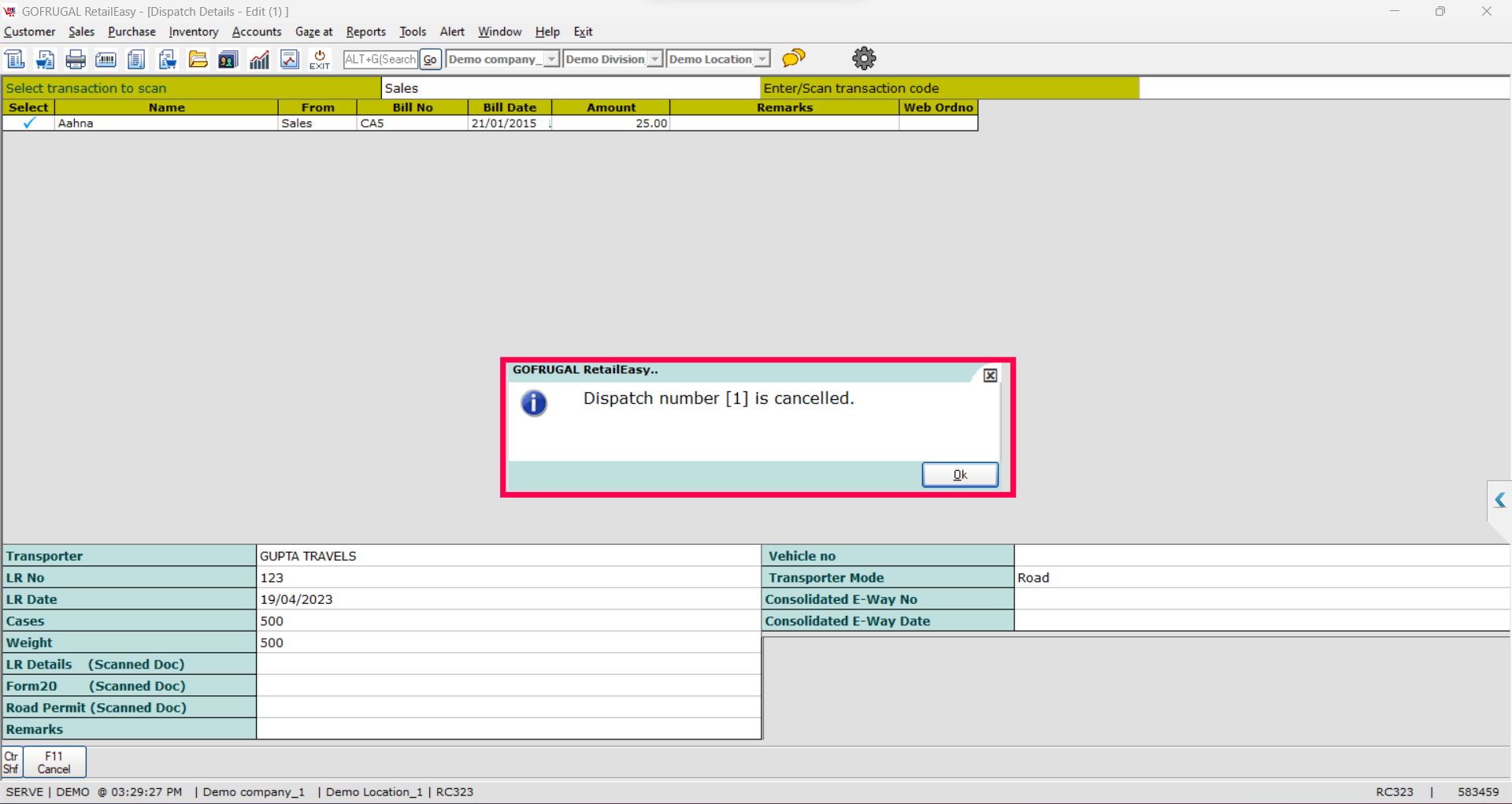
Task: Click Ok in the cancelled dispatch dialog
Action: [x=960, y=475]
